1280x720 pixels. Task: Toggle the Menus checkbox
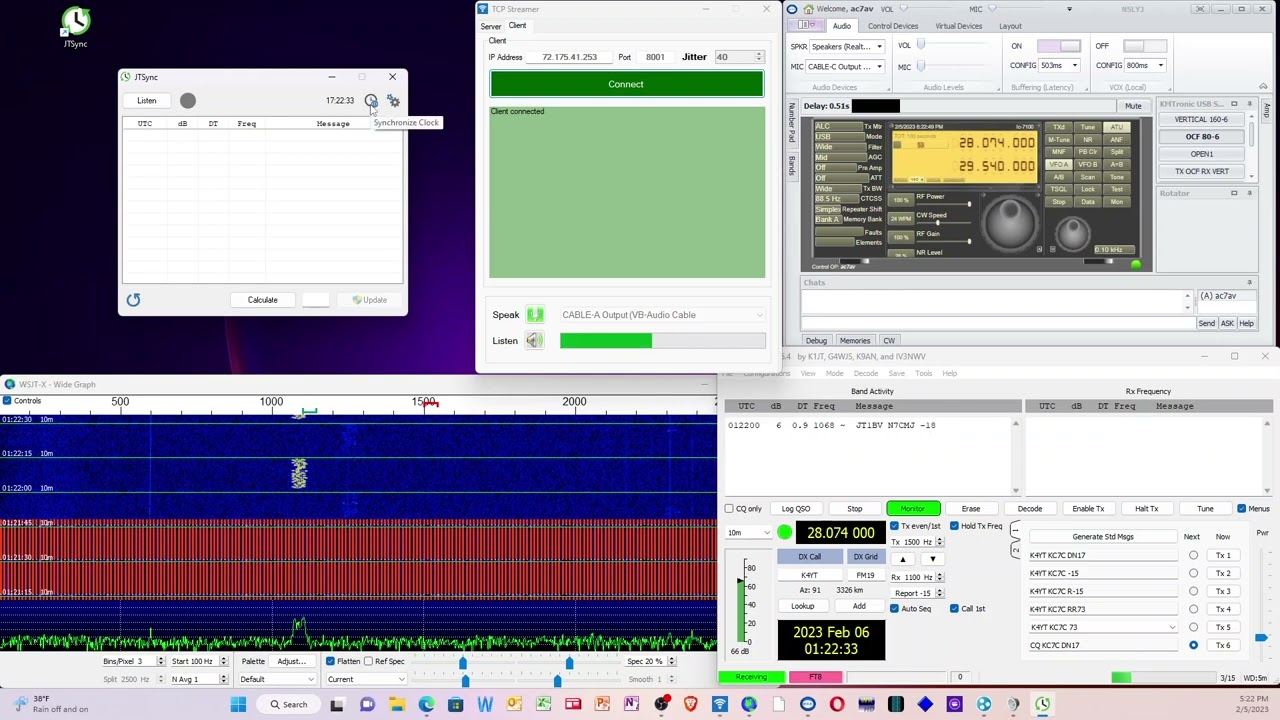pos(1241,509)
